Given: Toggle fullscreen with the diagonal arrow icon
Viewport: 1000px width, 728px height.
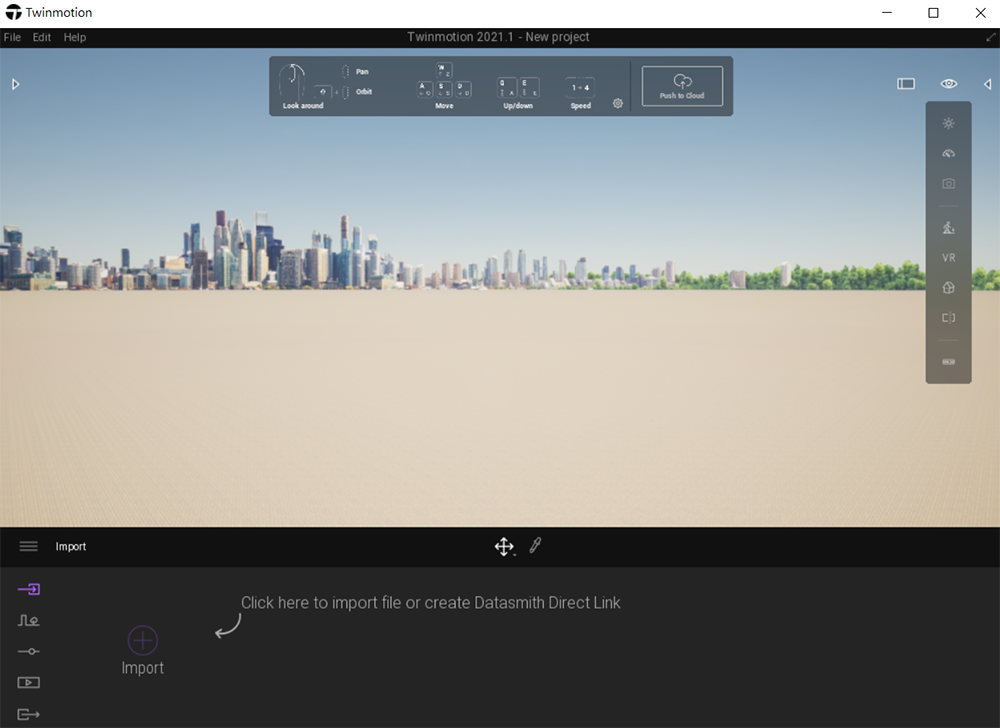Looking at the screenshot, I should tap(990, 38).
